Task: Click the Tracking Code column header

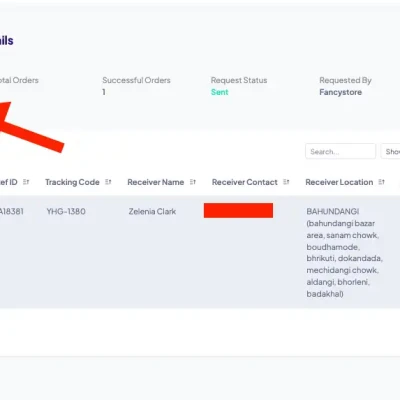Action: tap(72, 182)
